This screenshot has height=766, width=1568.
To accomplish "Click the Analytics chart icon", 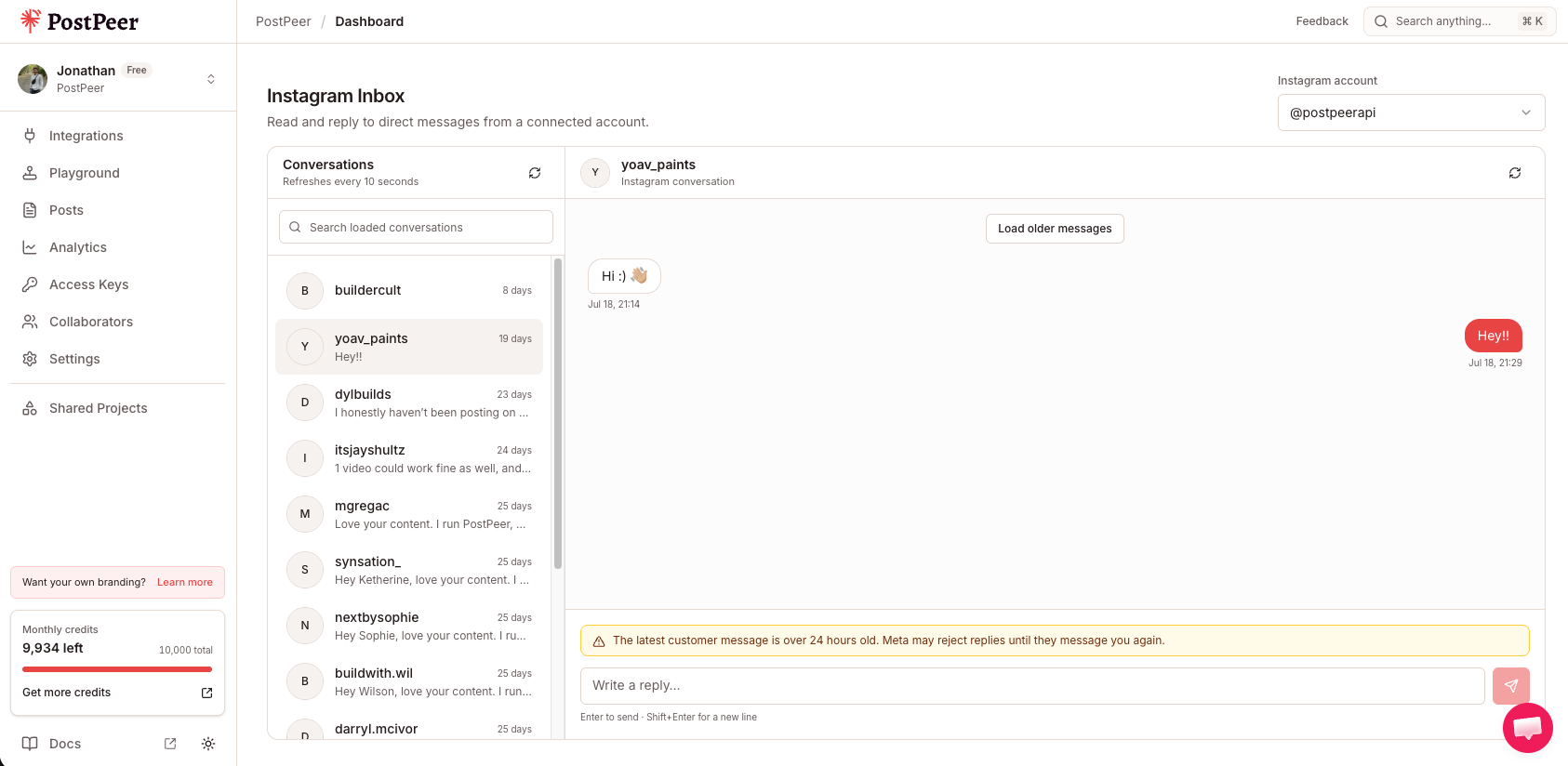I will [x=30, y=247].
